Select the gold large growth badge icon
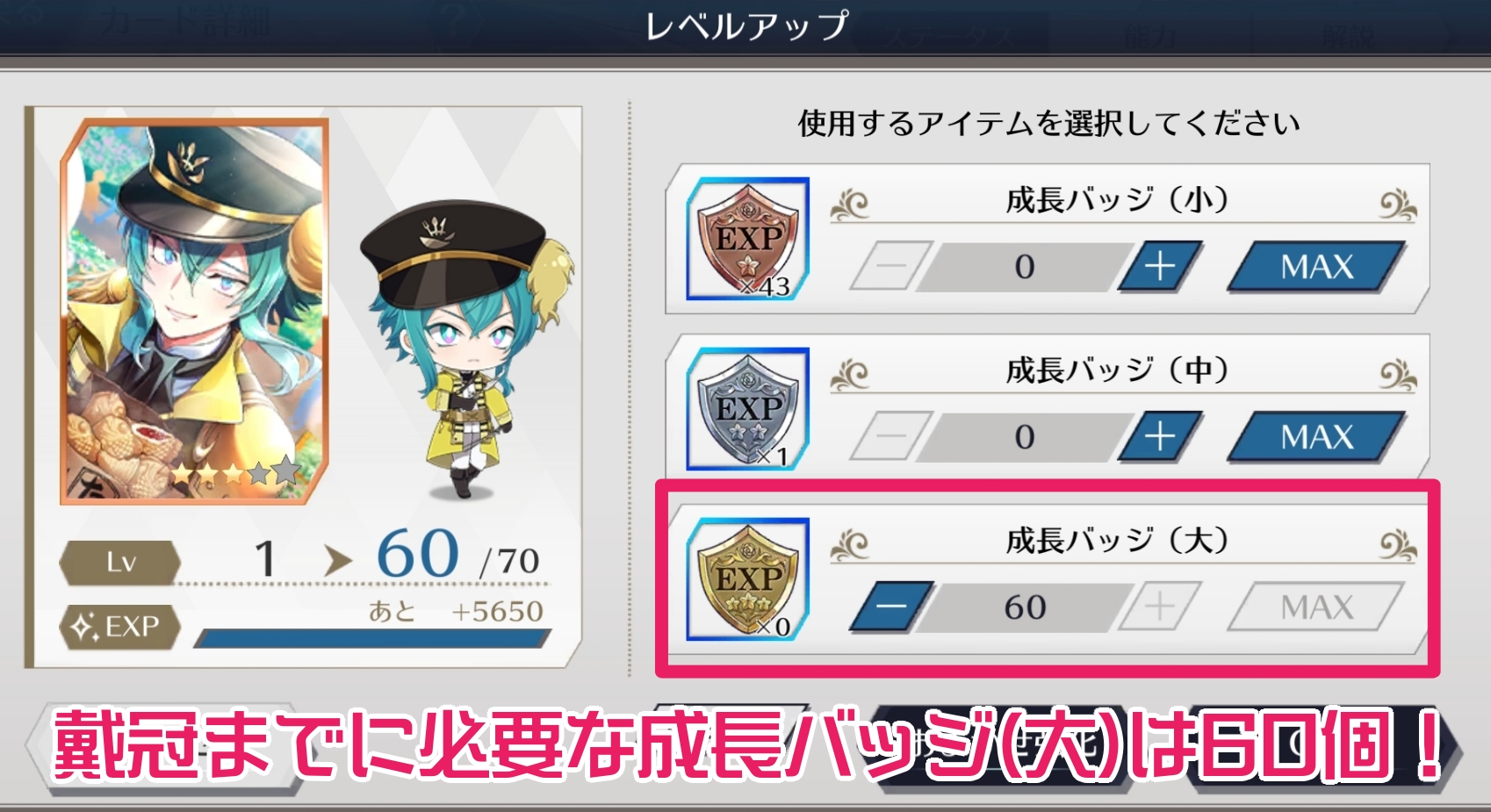 747,579
